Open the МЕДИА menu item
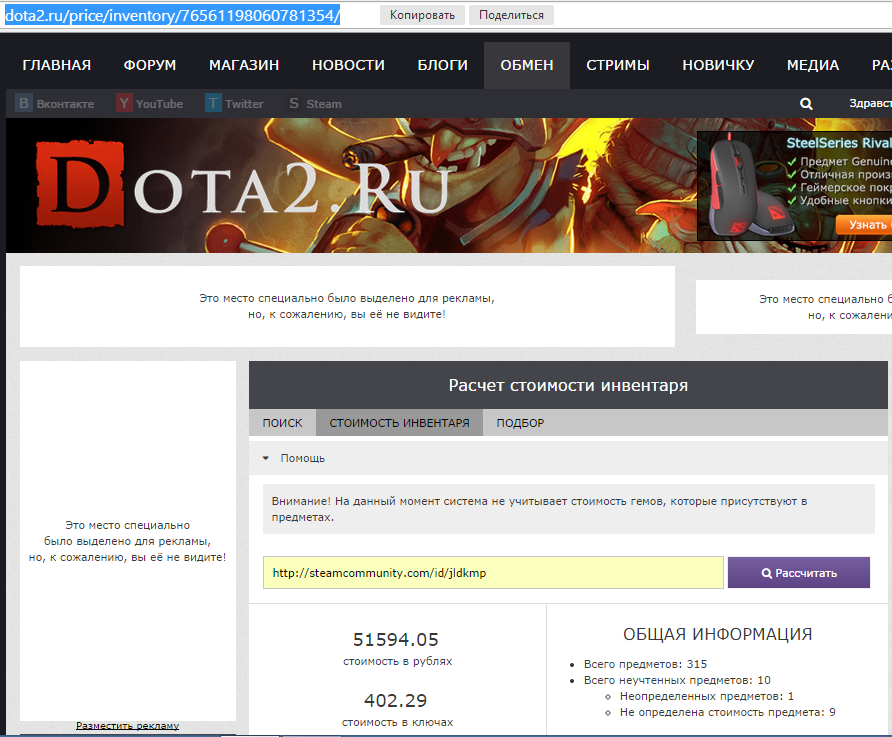 click(813, 65)
